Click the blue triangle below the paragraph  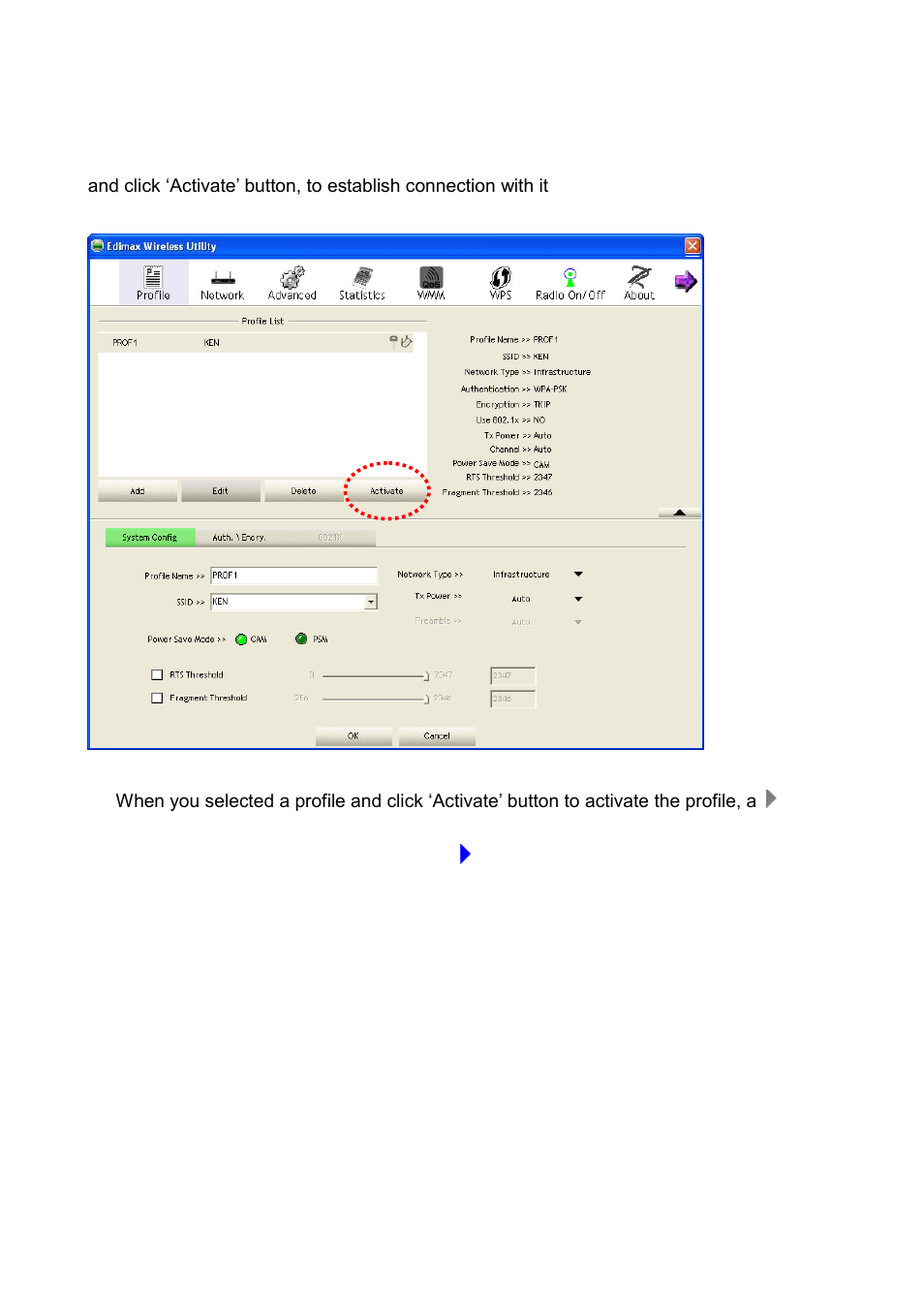pyautogui.click(x=465, y=854)
